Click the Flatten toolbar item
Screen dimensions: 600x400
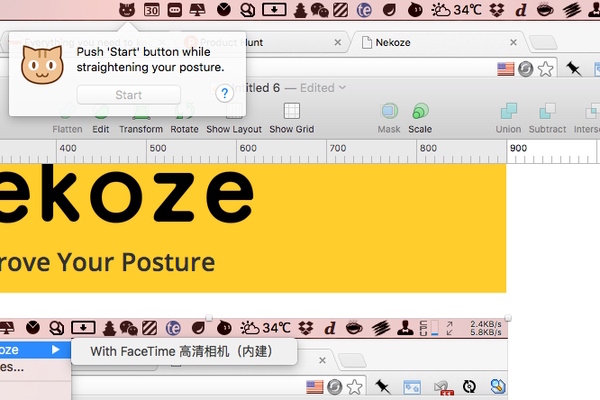(67, 119)
